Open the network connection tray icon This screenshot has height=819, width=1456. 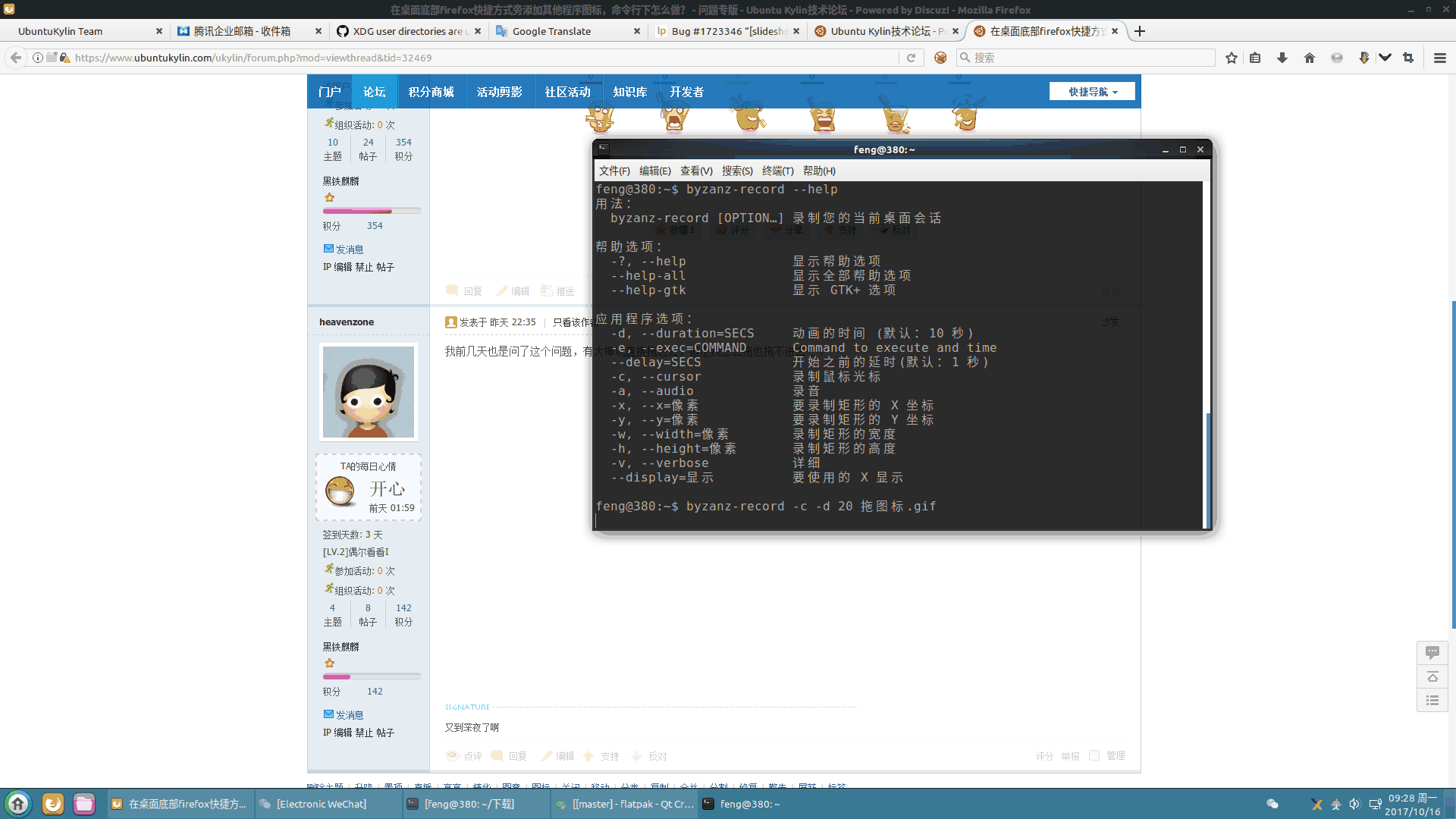pyautogui.click(x=1375, y=804)
